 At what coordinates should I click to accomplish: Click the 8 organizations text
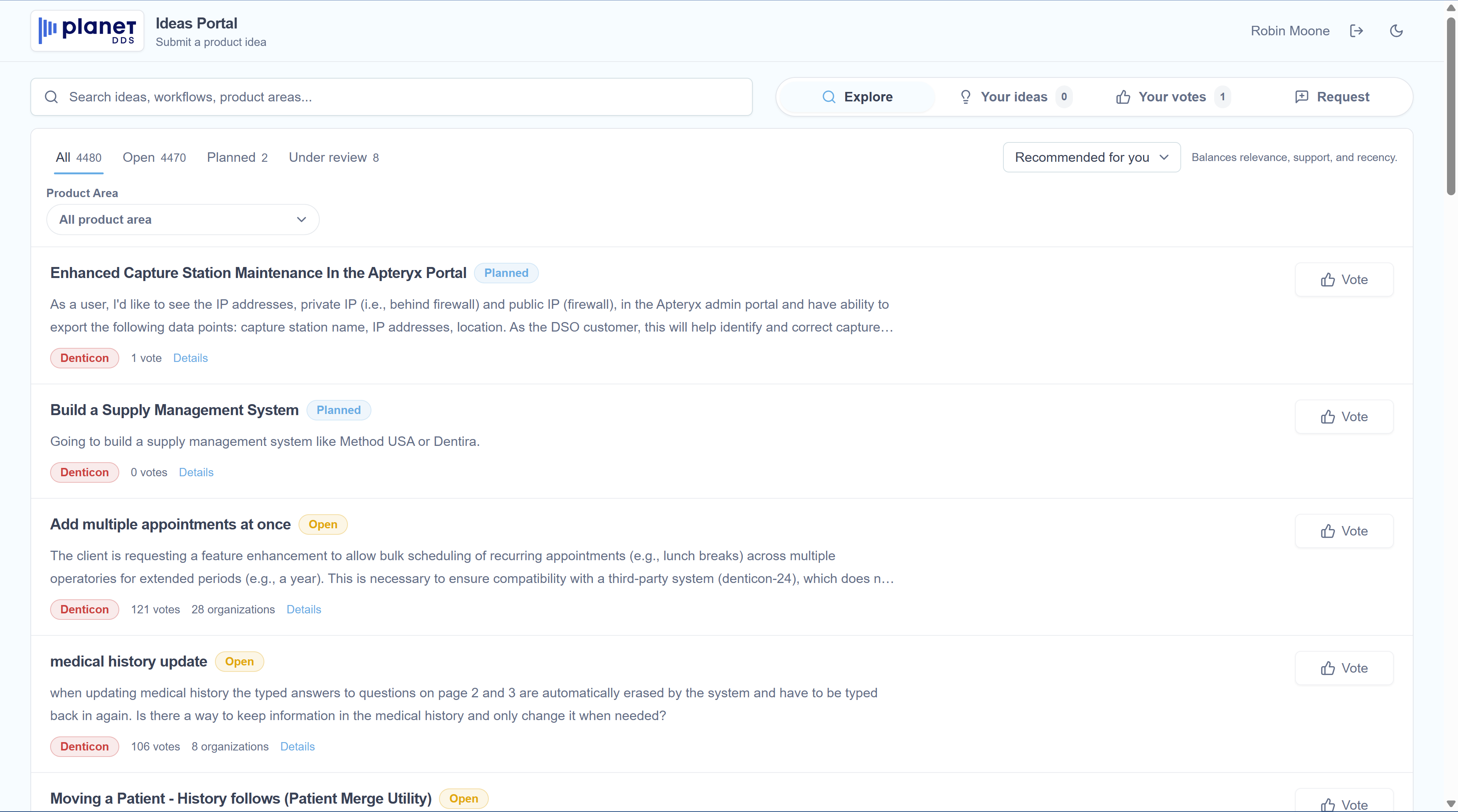tap(230, 746)
